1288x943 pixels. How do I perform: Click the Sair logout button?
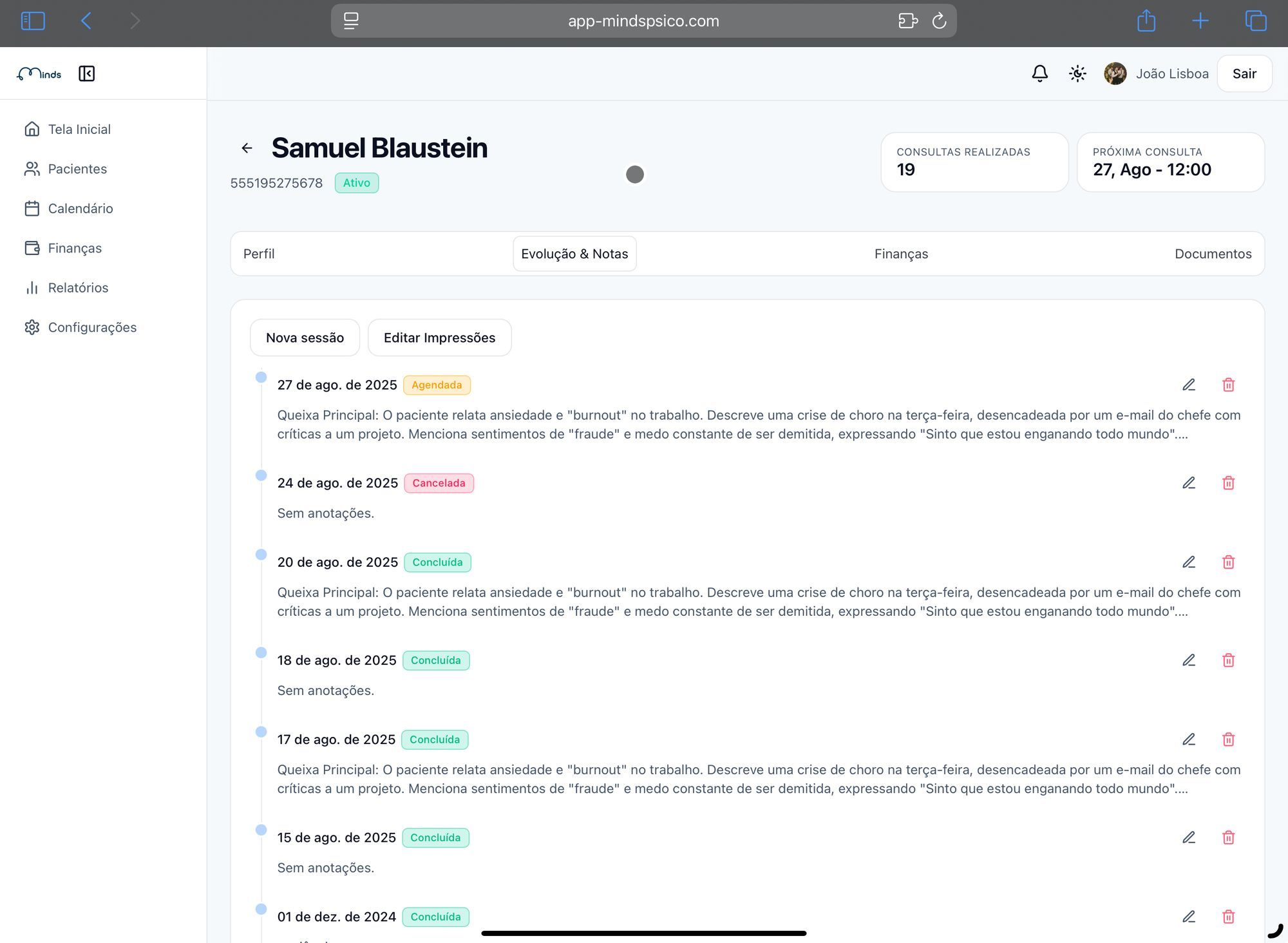[x=1244, y=73]
